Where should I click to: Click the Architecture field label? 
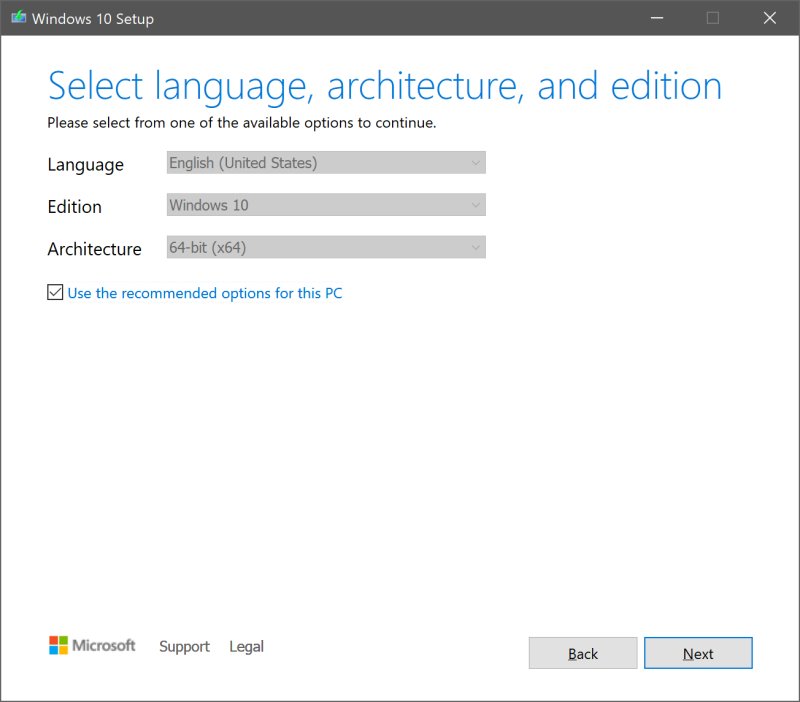tap(94, 249)
